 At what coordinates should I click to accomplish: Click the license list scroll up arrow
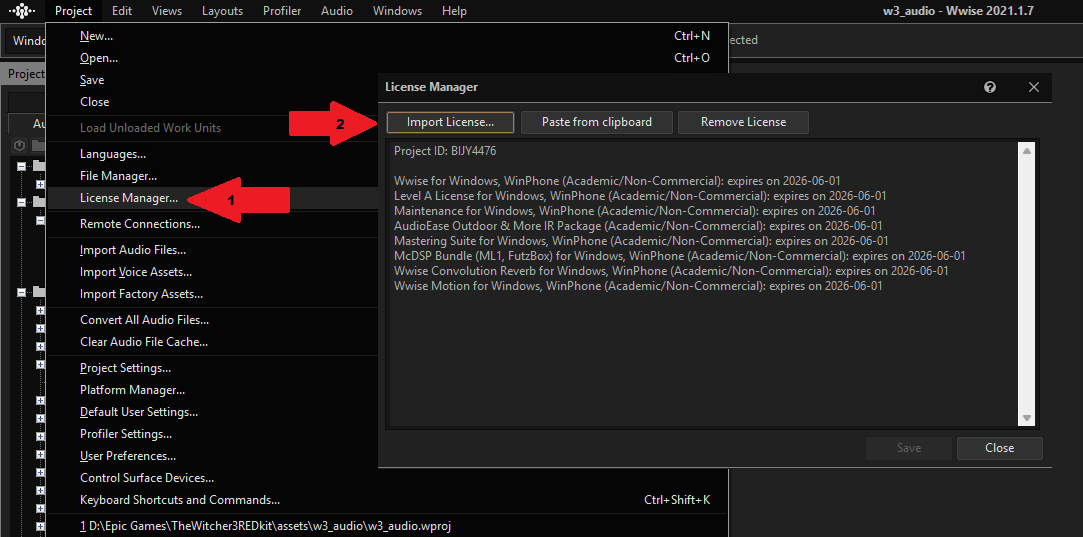1026,151
